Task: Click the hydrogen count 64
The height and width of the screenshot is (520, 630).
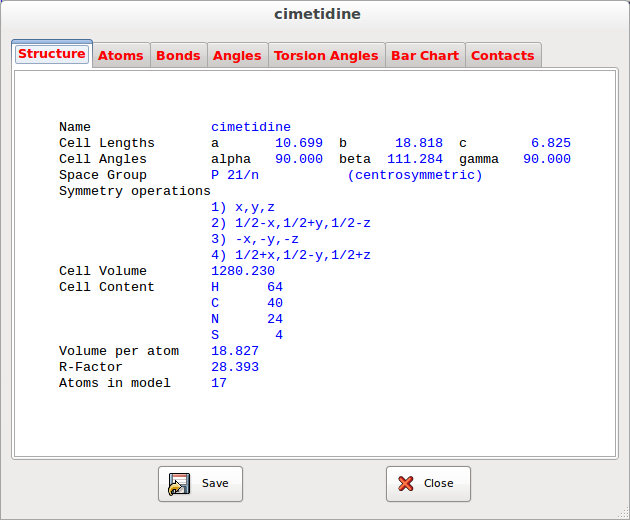Action: coord(275,287)
